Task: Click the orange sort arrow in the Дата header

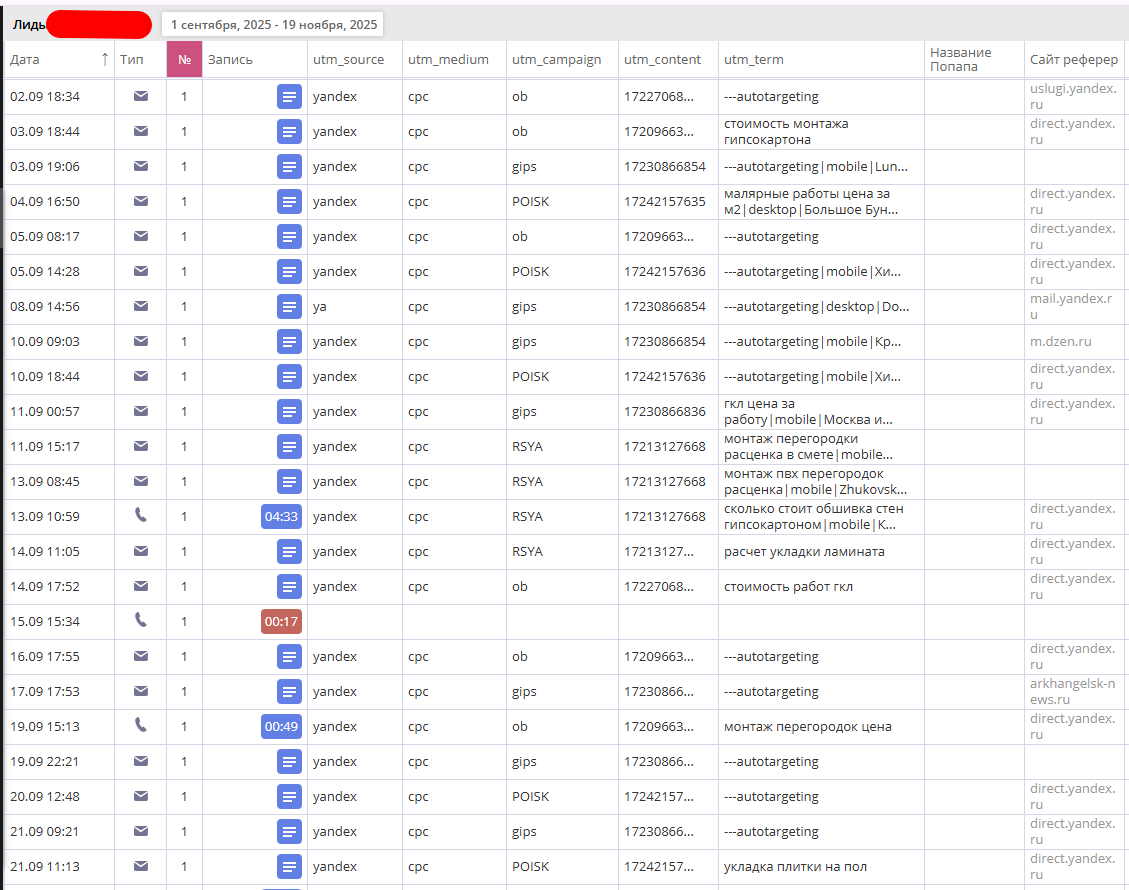Action: (105, 60)
